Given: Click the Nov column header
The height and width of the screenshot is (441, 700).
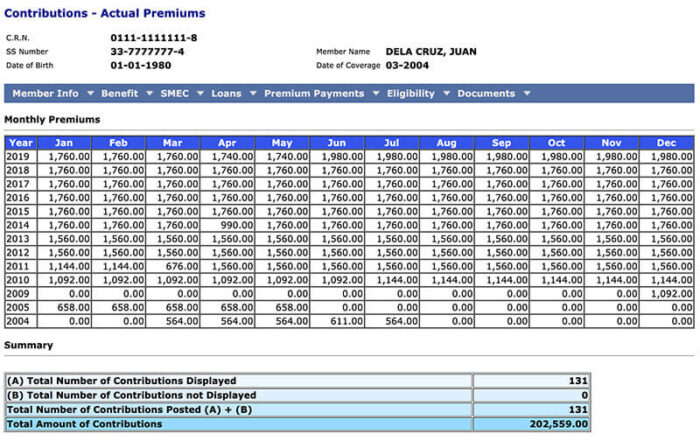Looking at the screenshot, I should tap(612, 143).
